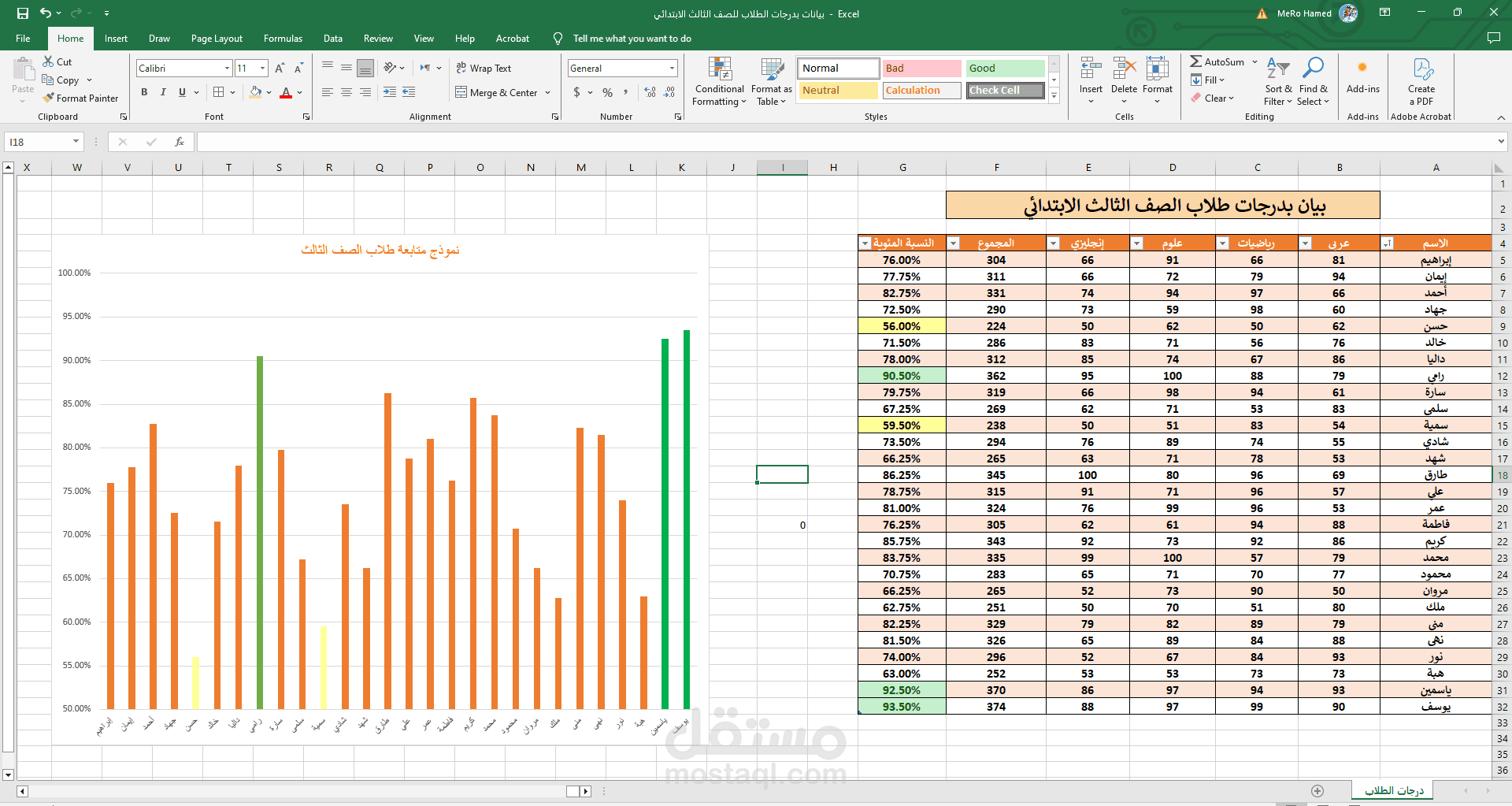Screen dimensions: 1512x806
Task: Click Decrease Decimal icon
Action: pyautogui.click(x=669, y=92)
